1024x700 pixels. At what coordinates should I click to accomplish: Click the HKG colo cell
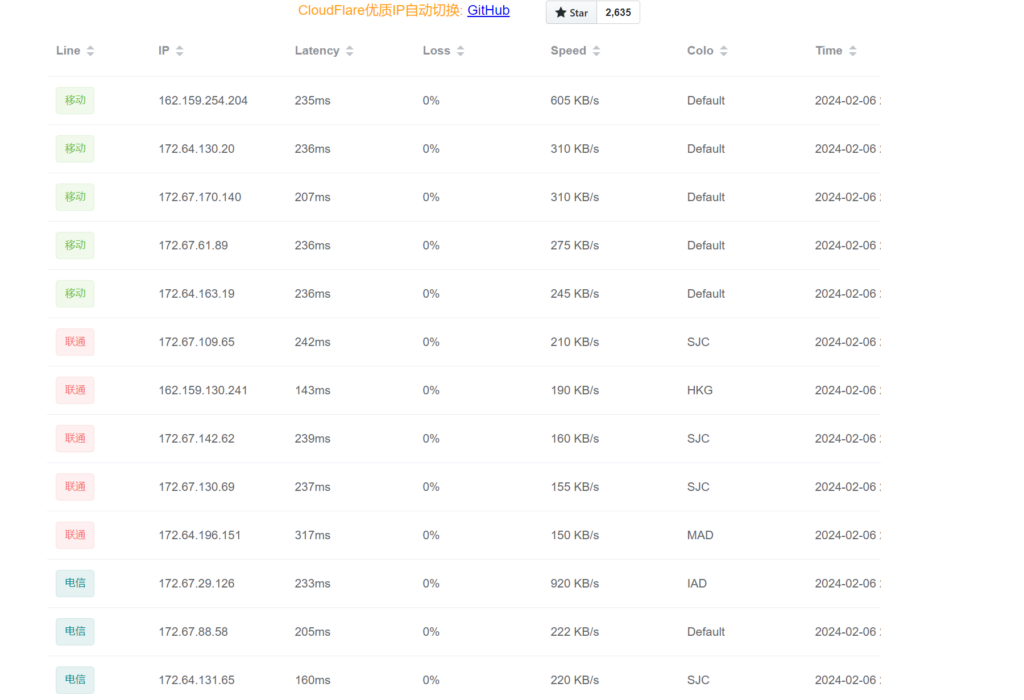[700, 390]
